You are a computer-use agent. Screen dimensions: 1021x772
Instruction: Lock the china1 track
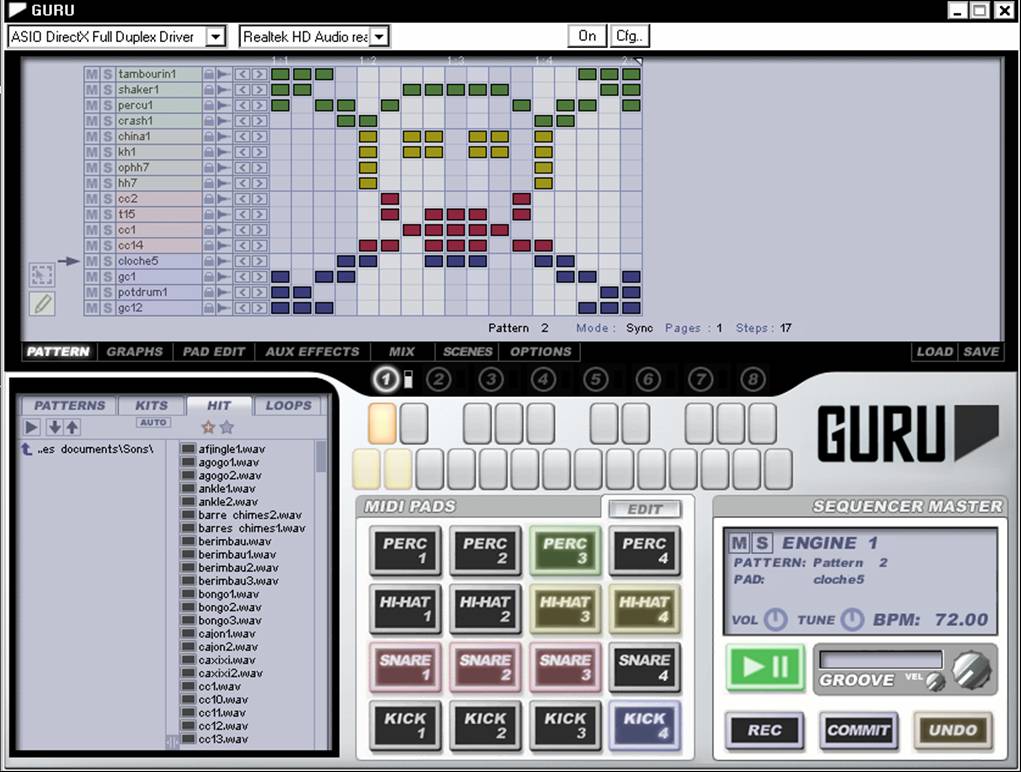pyautogui.click(x=208, y=137)
